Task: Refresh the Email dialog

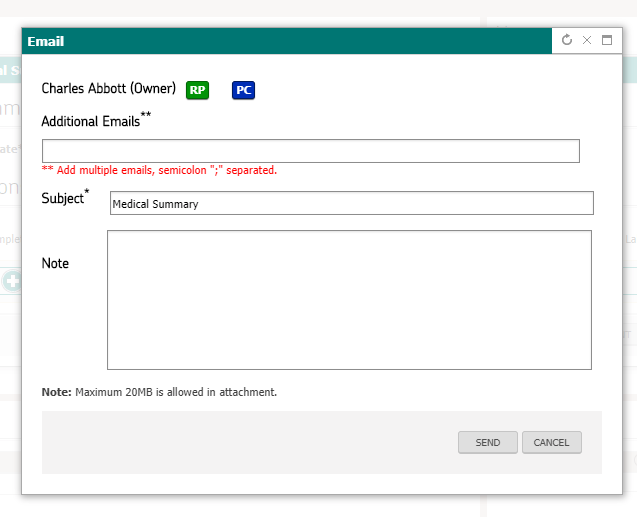Action: 567,40
